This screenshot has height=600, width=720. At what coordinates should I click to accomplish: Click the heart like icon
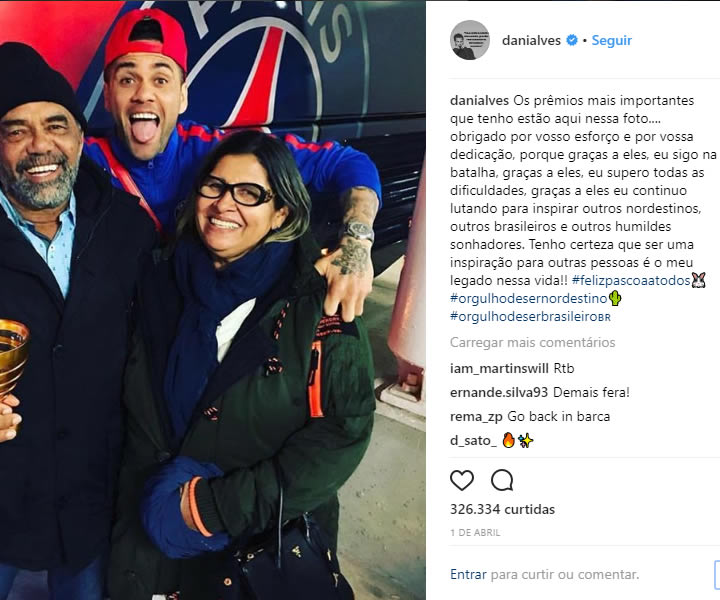461,480
